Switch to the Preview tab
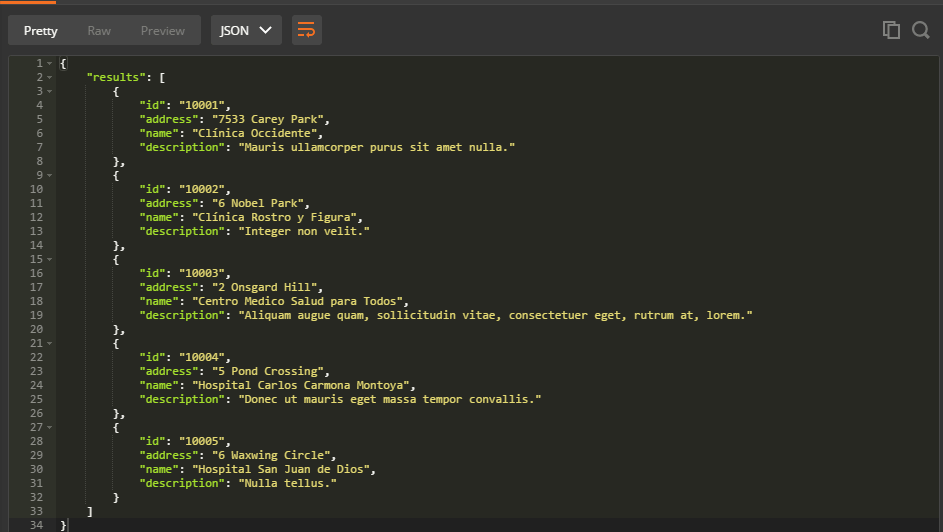The width and height of the screenshot is (943, 532). pyautogui.click(x=162, y=31)
